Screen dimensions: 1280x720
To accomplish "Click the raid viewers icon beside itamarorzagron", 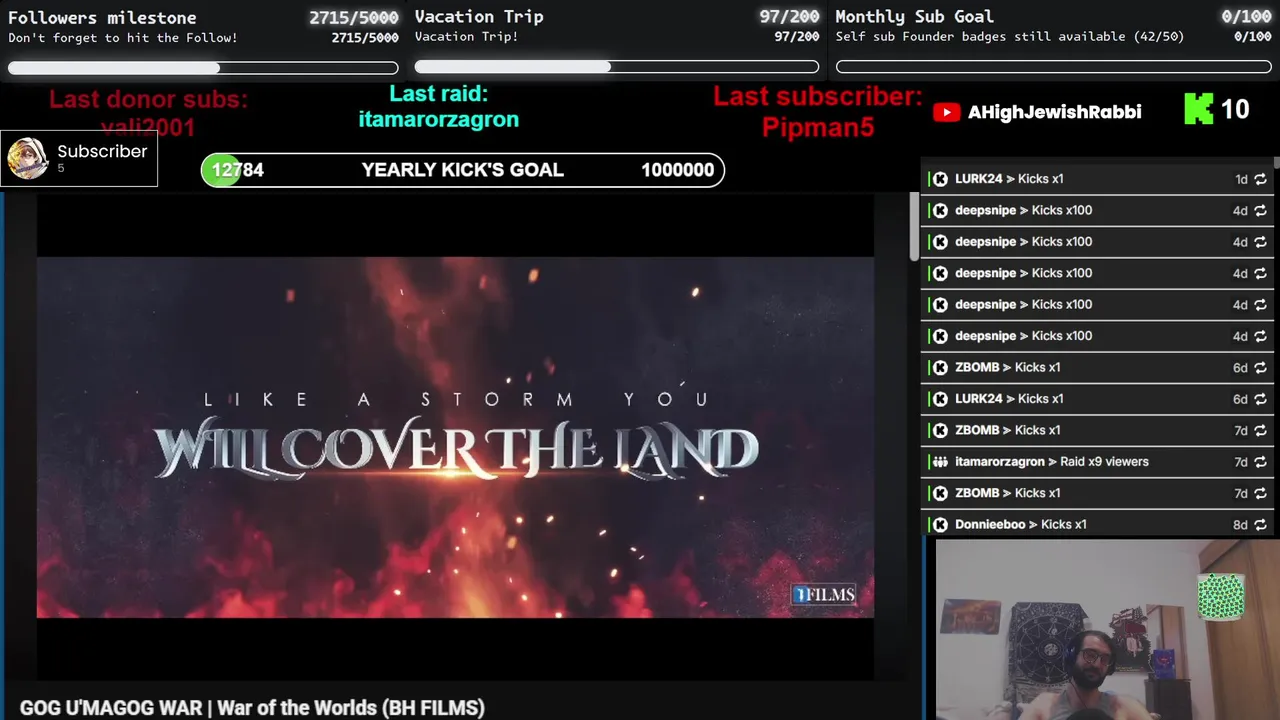I will 940,462.
